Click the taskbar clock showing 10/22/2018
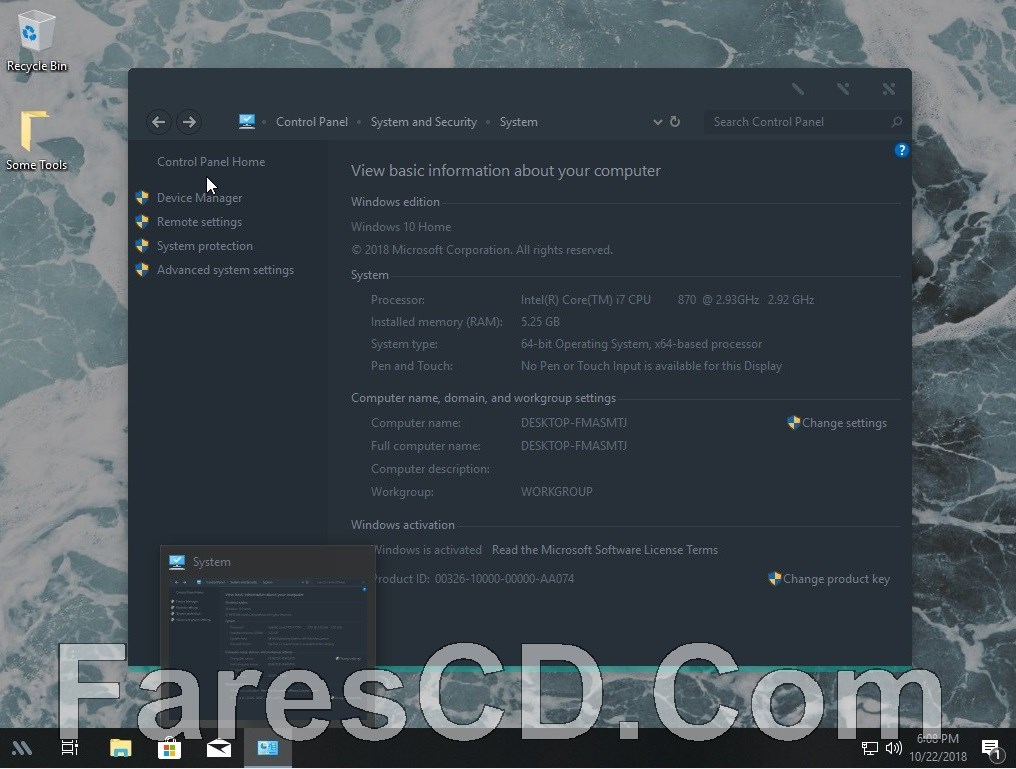 pyautogui.click(x=938, y=748)
